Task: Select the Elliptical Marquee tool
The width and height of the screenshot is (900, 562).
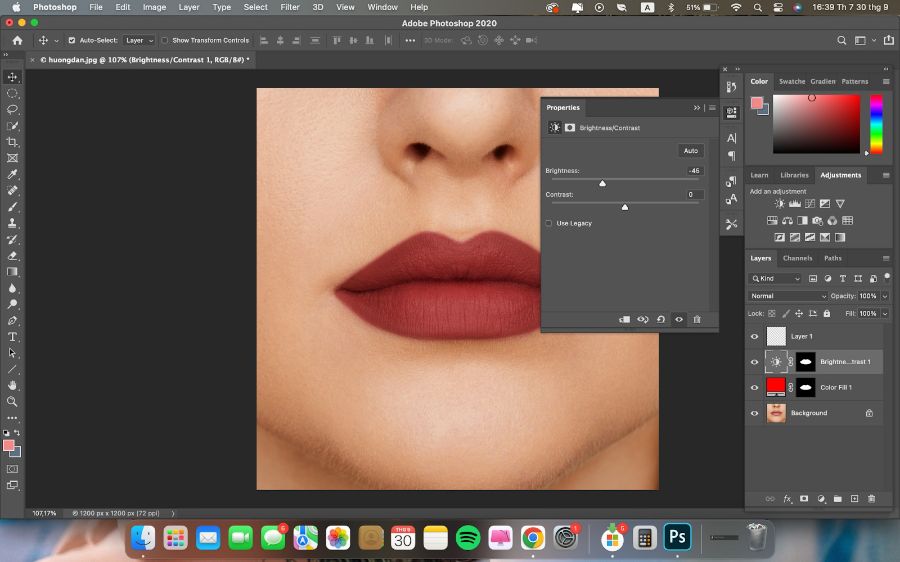Action: coord(12,93)
